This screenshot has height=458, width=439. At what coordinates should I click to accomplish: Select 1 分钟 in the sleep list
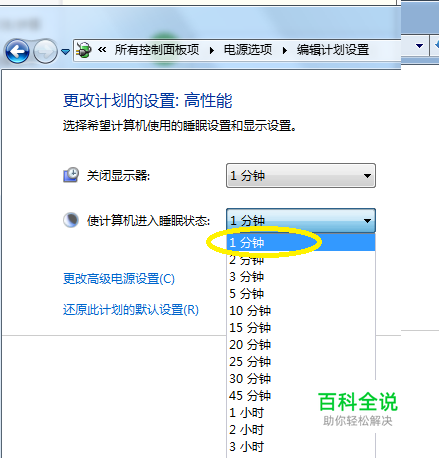click(x=301, y=242)
